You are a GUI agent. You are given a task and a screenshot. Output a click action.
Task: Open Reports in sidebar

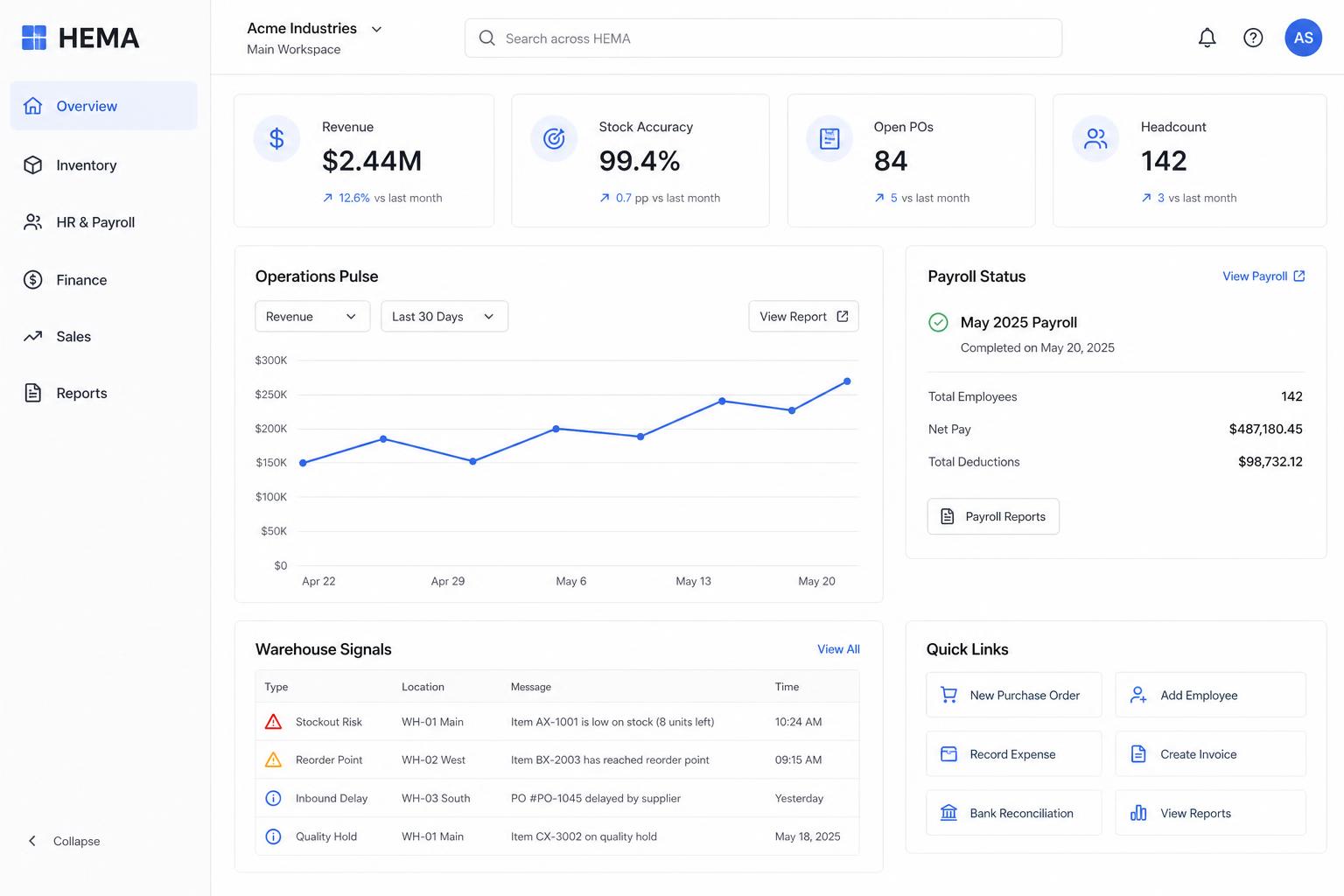103,393
